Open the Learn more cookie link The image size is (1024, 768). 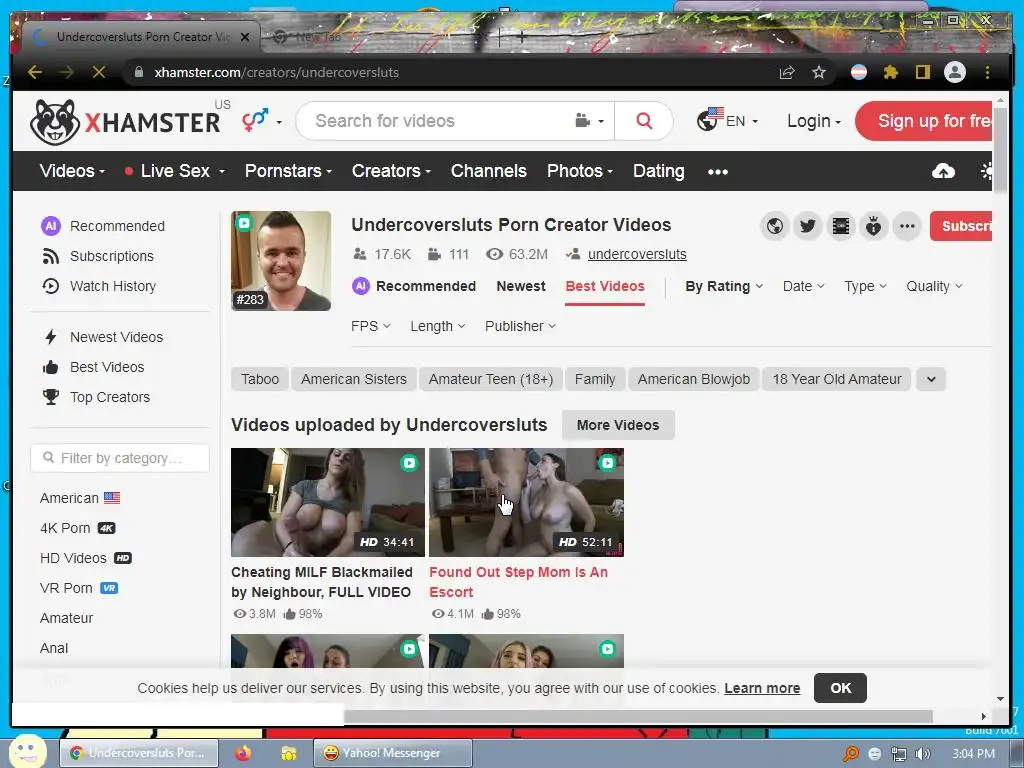point(761,688)
